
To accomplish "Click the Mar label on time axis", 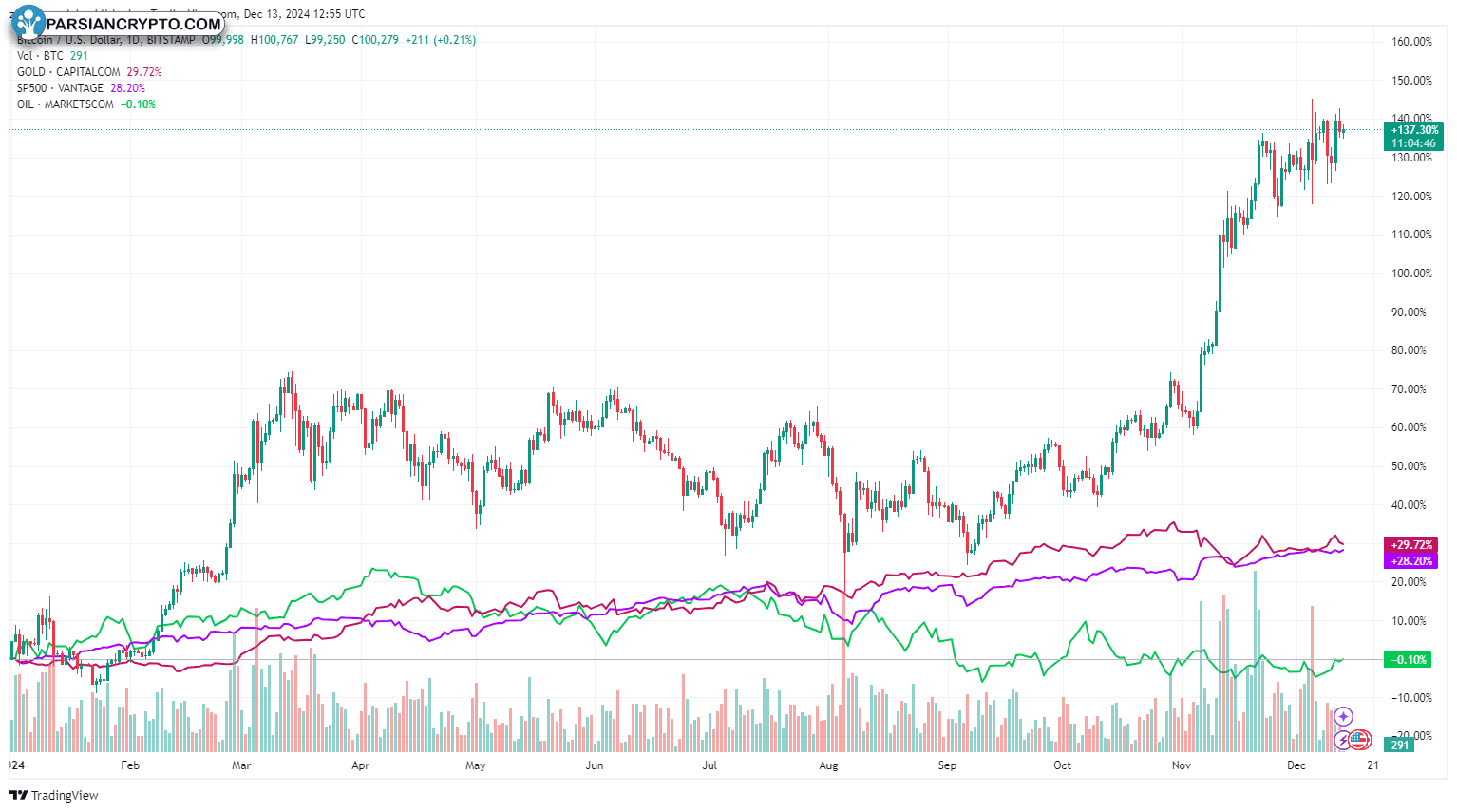I will coord(241,765).
